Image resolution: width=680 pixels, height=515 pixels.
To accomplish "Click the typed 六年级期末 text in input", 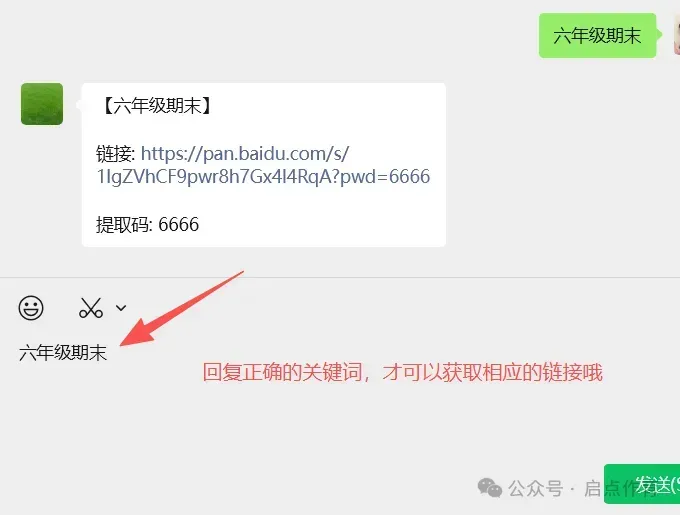I will (63, 353).
